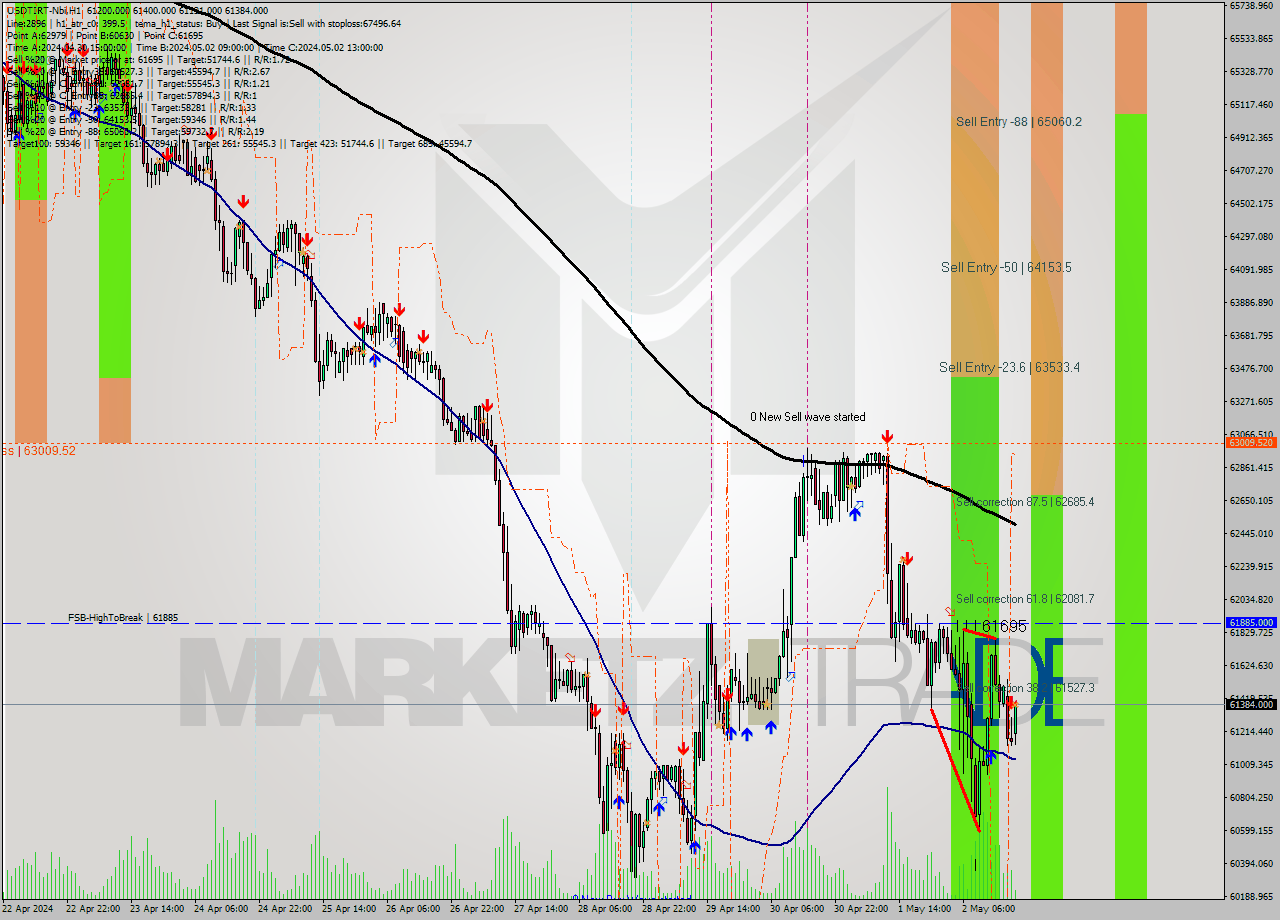Viewport: 1280px width, 920px height.
Task: Select the 'Sell Entry -88 | 65060.2' label
Action: pos(1020,122)
